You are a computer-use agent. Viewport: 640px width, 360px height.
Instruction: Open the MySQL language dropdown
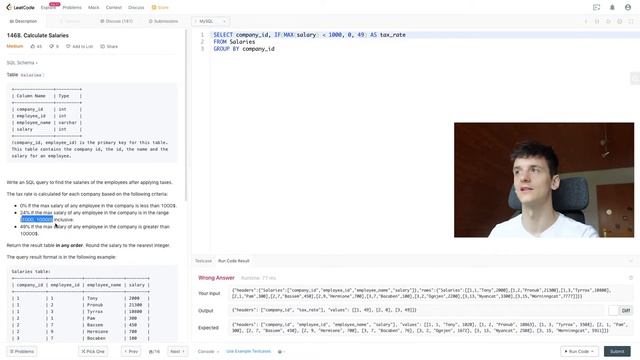click(x=211, y=21)
